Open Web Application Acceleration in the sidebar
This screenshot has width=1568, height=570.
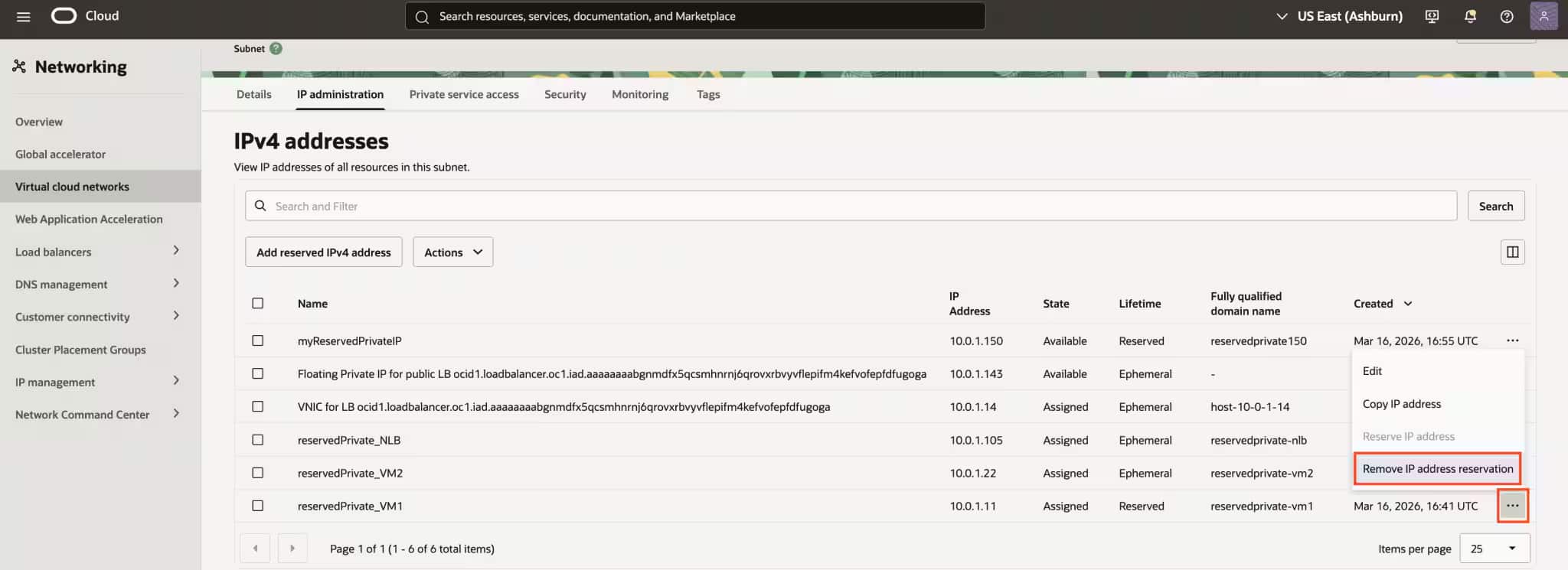89,219
